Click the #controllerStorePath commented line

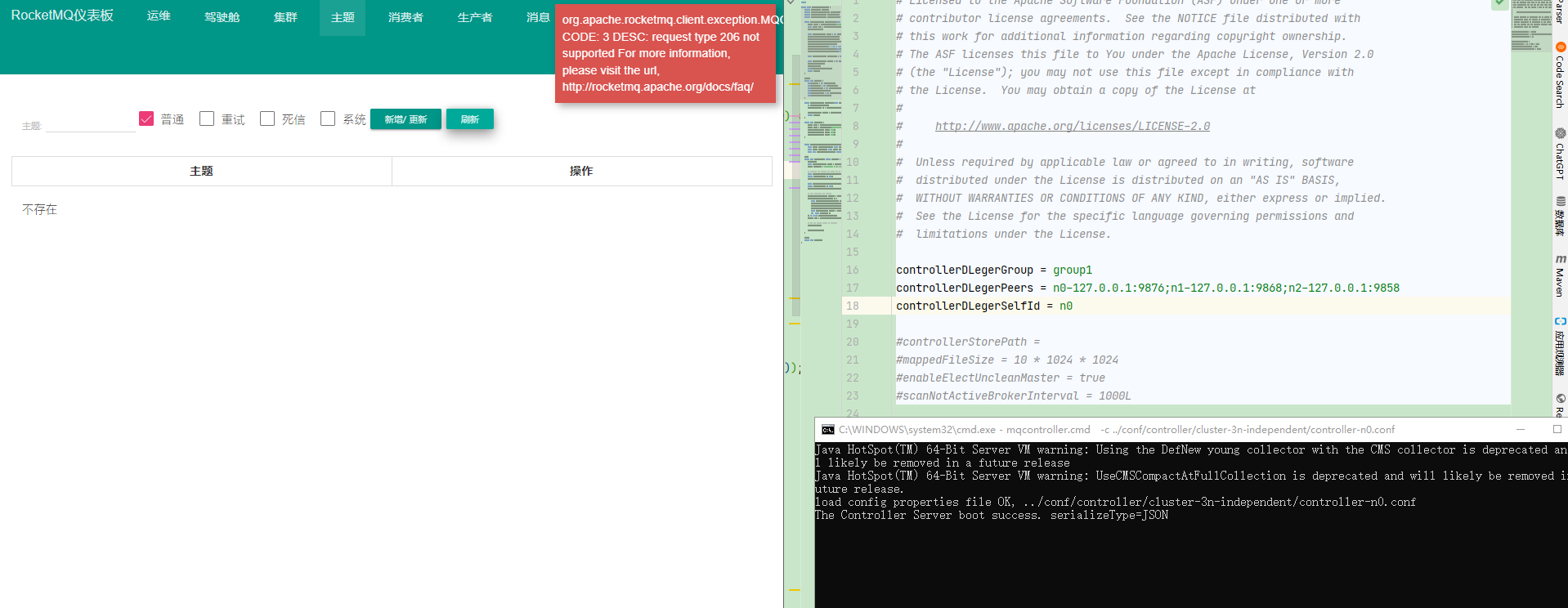coord(968,342)
